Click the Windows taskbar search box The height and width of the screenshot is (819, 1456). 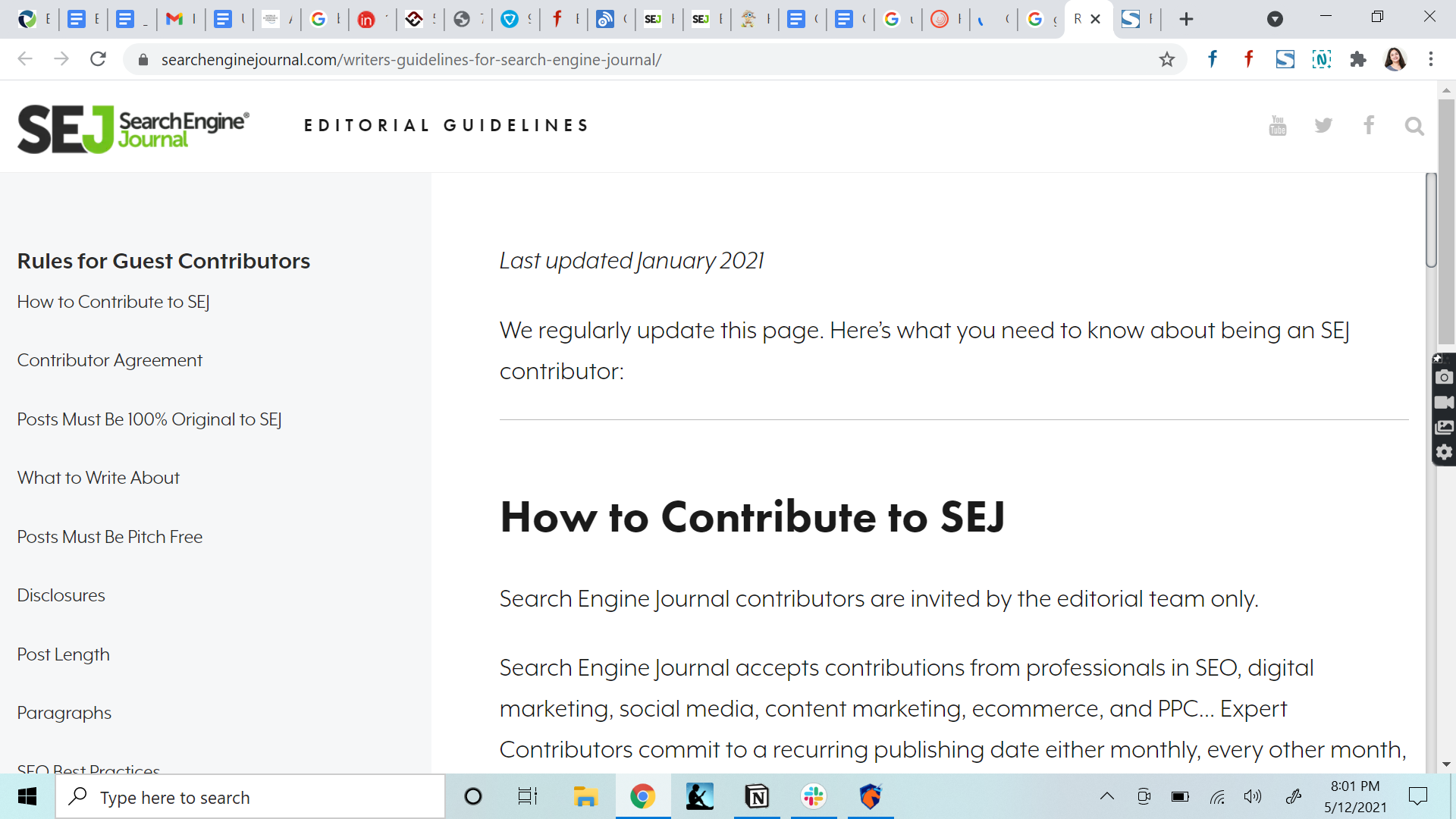(250, 797)
